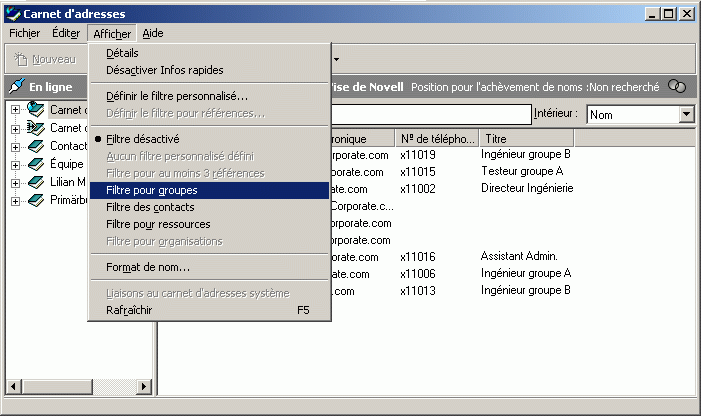Open the Aide menu

(153, 34)
